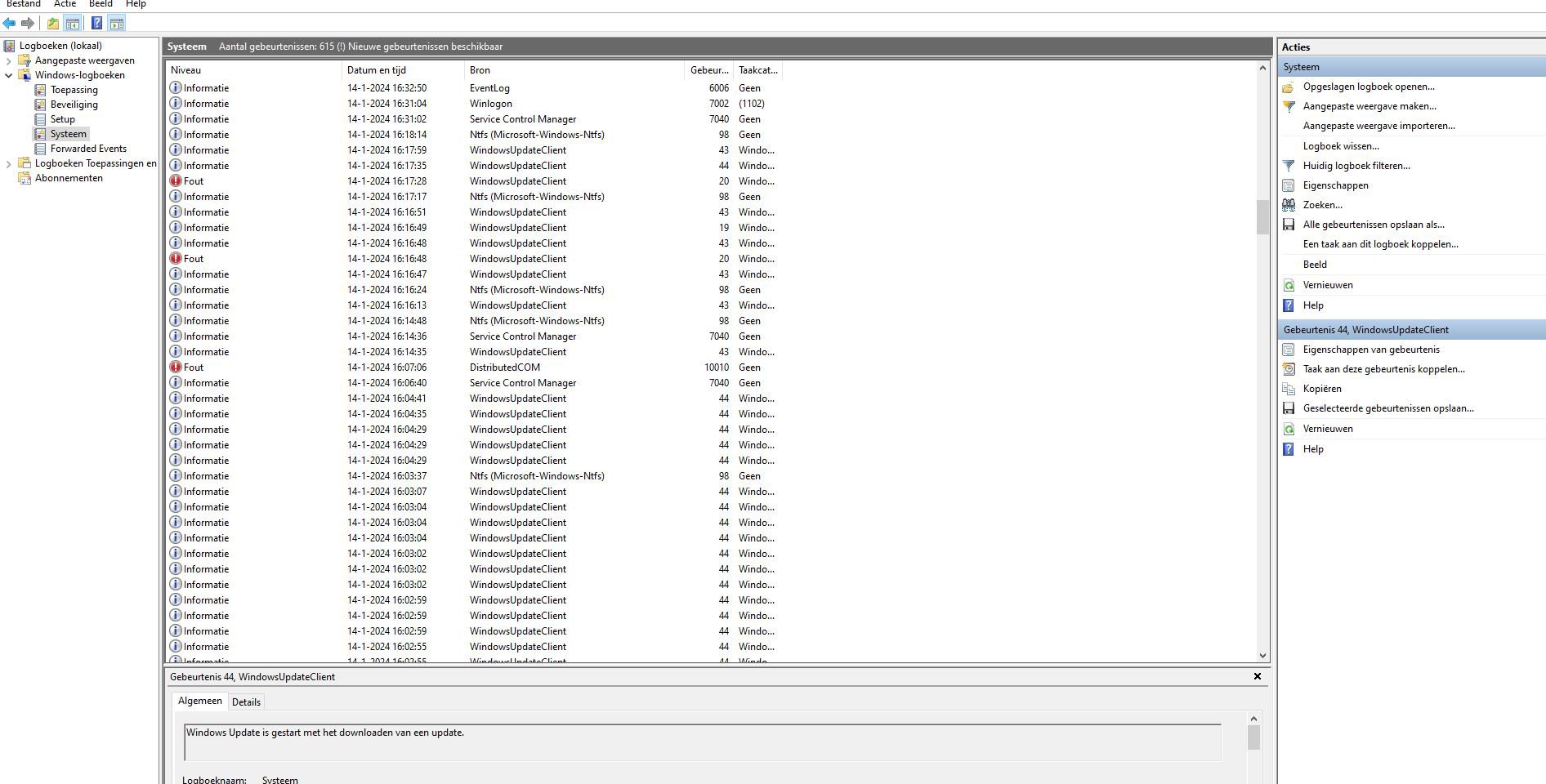1546x784 pixels.
Task: Sort events by the Datum en tijd column
Action: click(403, 70)
